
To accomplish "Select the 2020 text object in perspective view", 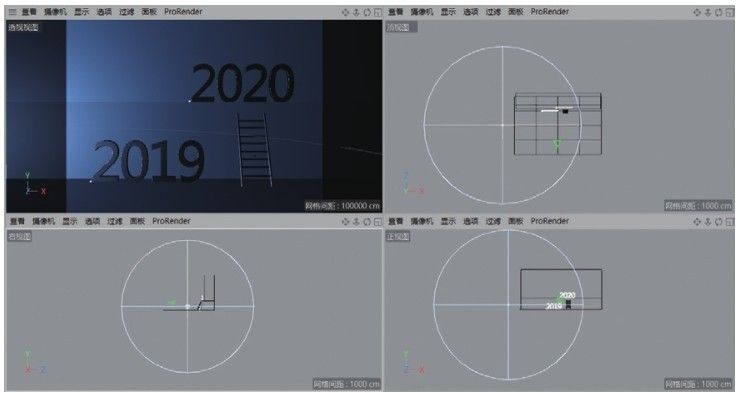I will click(x=243, y=84).
